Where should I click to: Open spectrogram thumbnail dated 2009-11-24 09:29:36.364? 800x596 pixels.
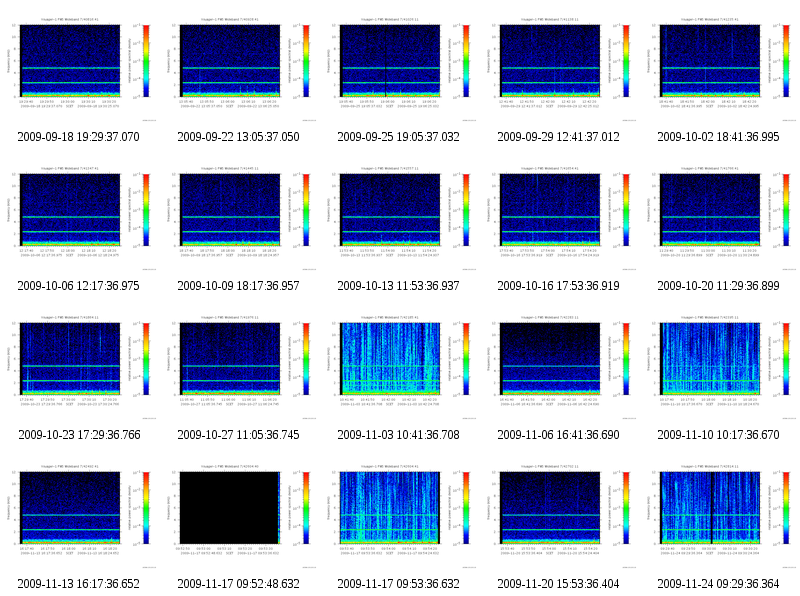[x=720, y=516]
